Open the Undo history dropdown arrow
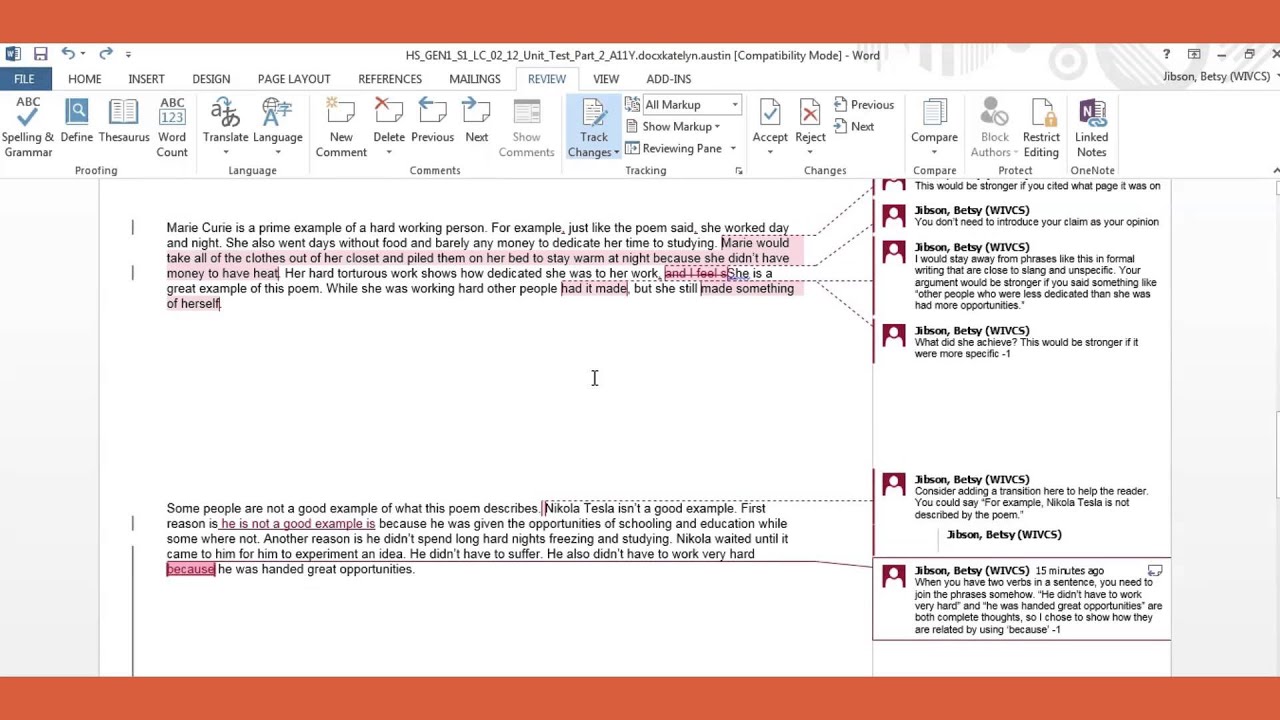The width and height of the screenshot is (1280, 720). point(82,54)
